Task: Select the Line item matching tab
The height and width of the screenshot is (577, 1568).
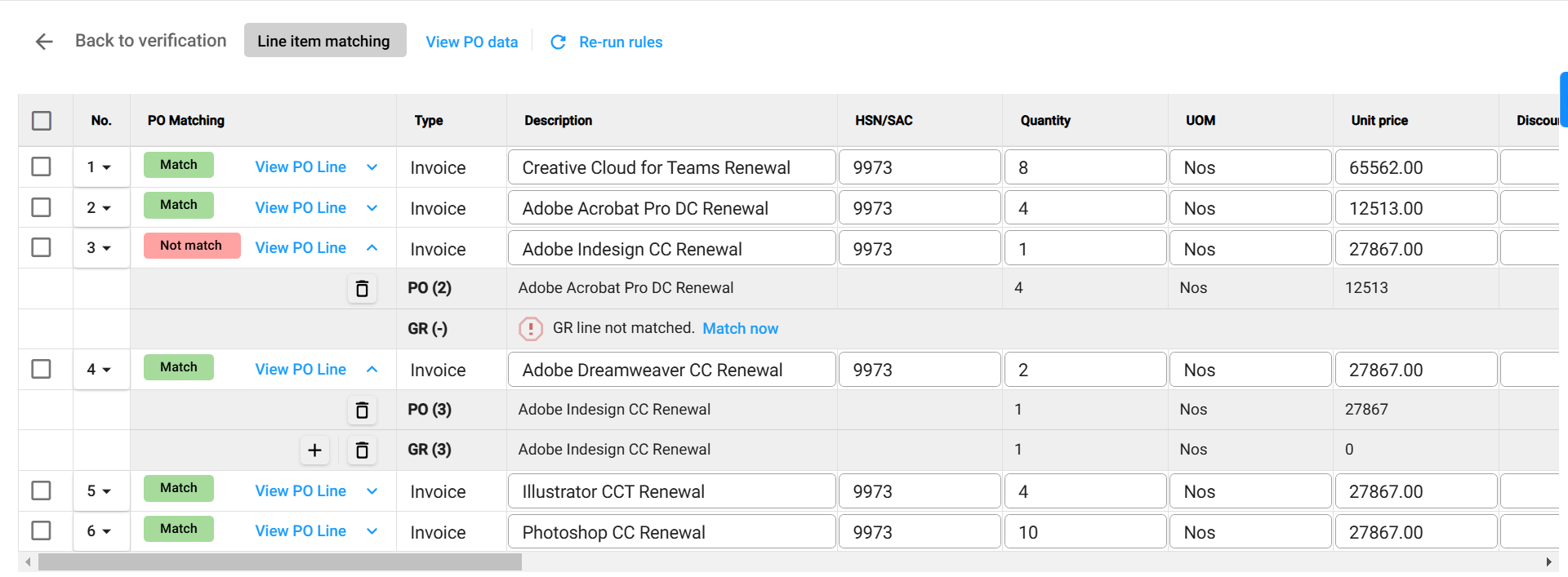Action: 324,41
